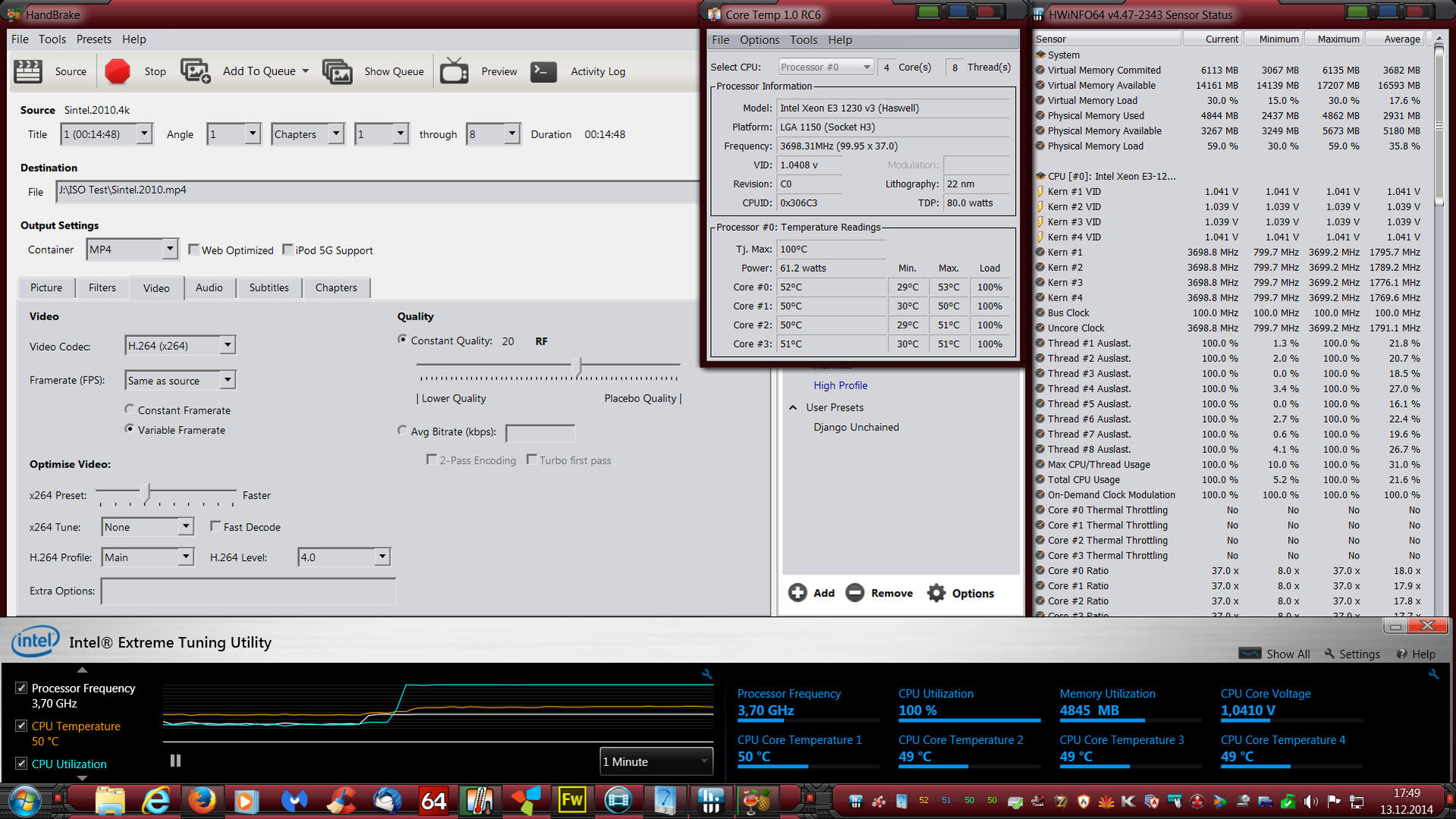Stop the encode with the red Stop icon
The width and height of the screenshot is (1456, 819).
pos(118,71)
